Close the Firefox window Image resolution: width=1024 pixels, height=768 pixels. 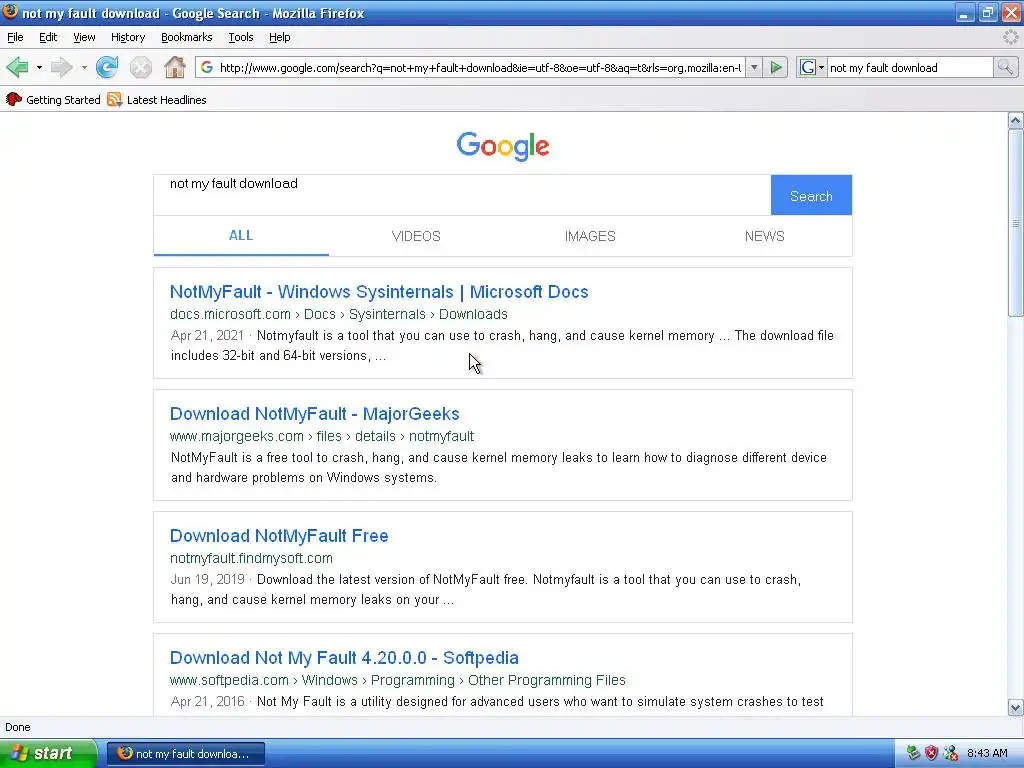tap(1010, 12)
